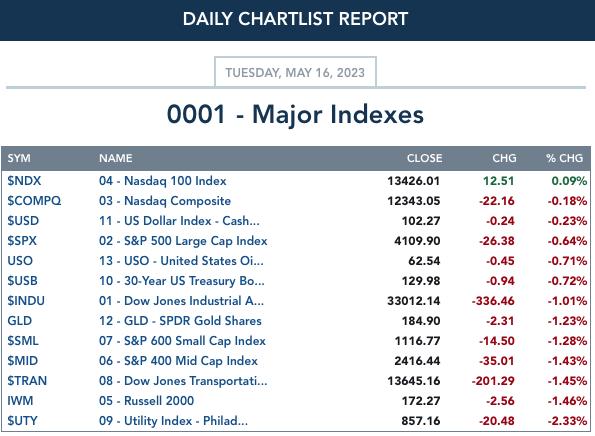Sort by the CLOSE column header

(x=424, y=158)
